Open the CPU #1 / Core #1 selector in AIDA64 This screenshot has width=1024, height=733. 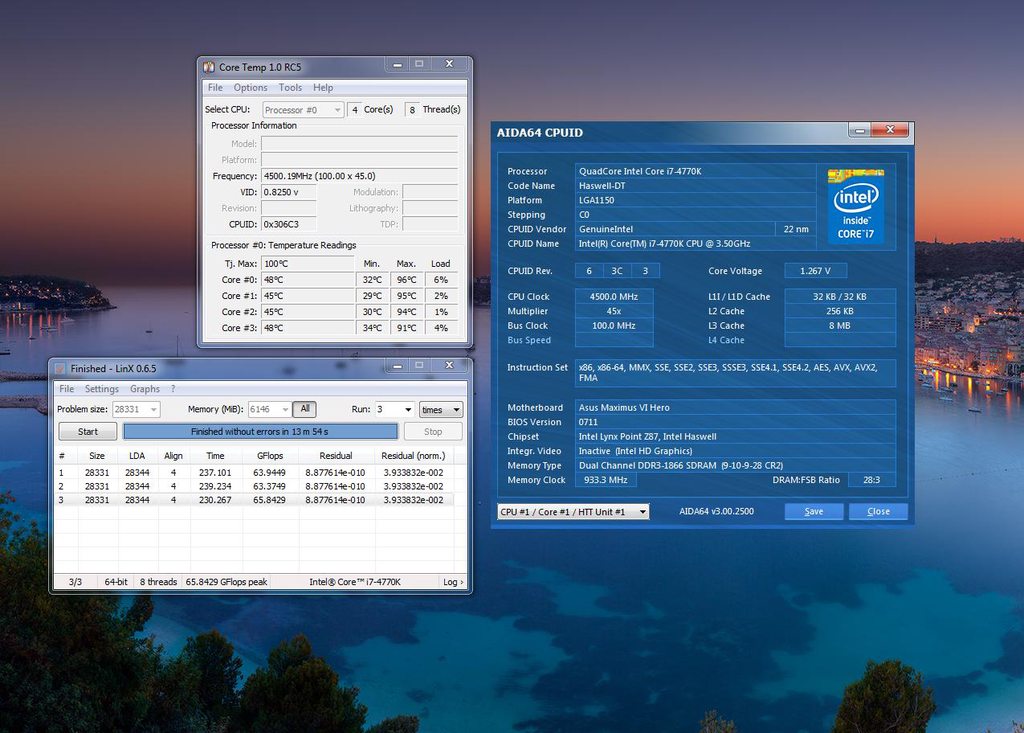click(x=573, y=512)
